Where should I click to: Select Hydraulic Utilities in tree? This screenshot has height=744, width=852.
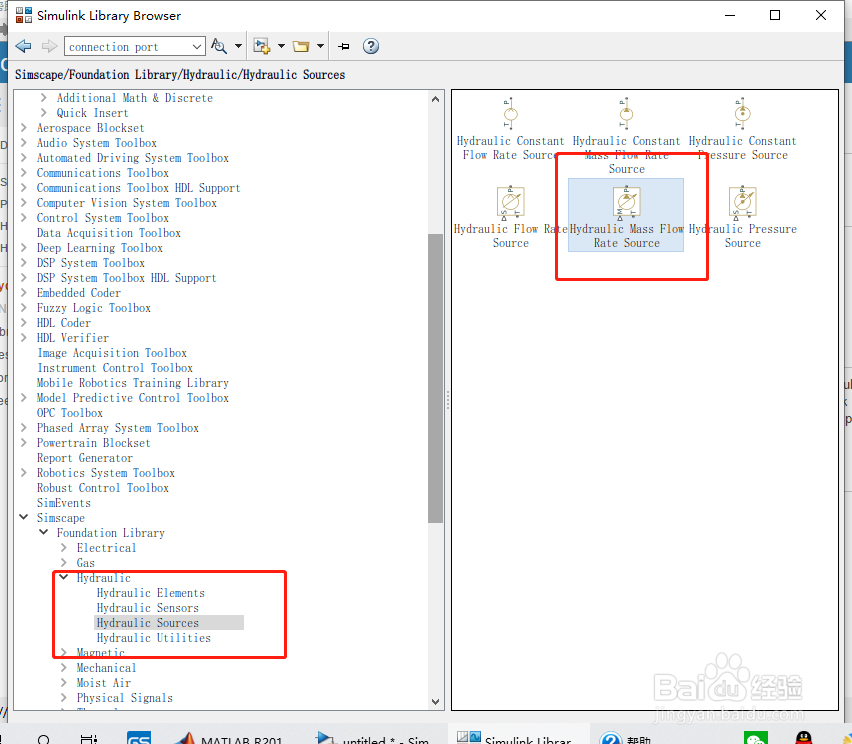[154, 638]
